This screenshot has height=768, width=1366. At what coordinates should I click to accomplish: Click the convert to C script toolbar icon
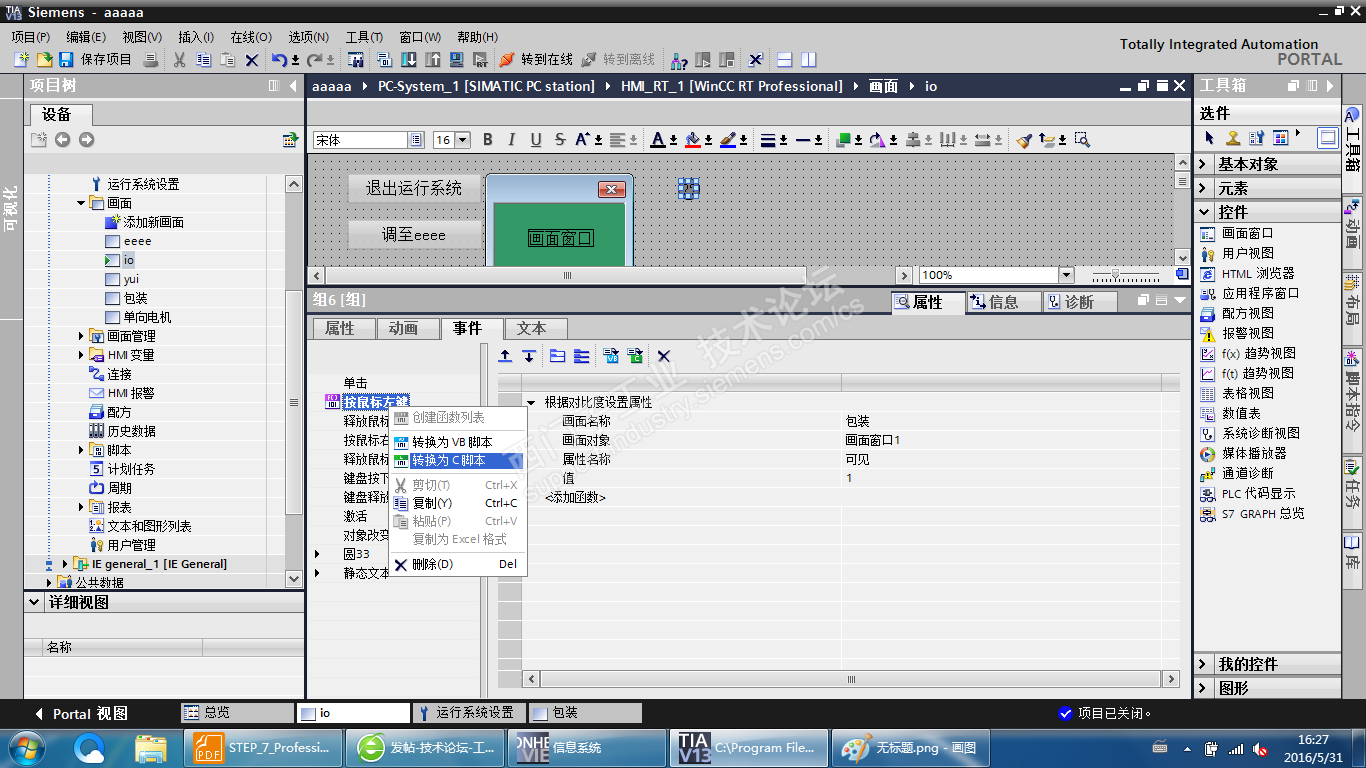[x=634, y=356]
